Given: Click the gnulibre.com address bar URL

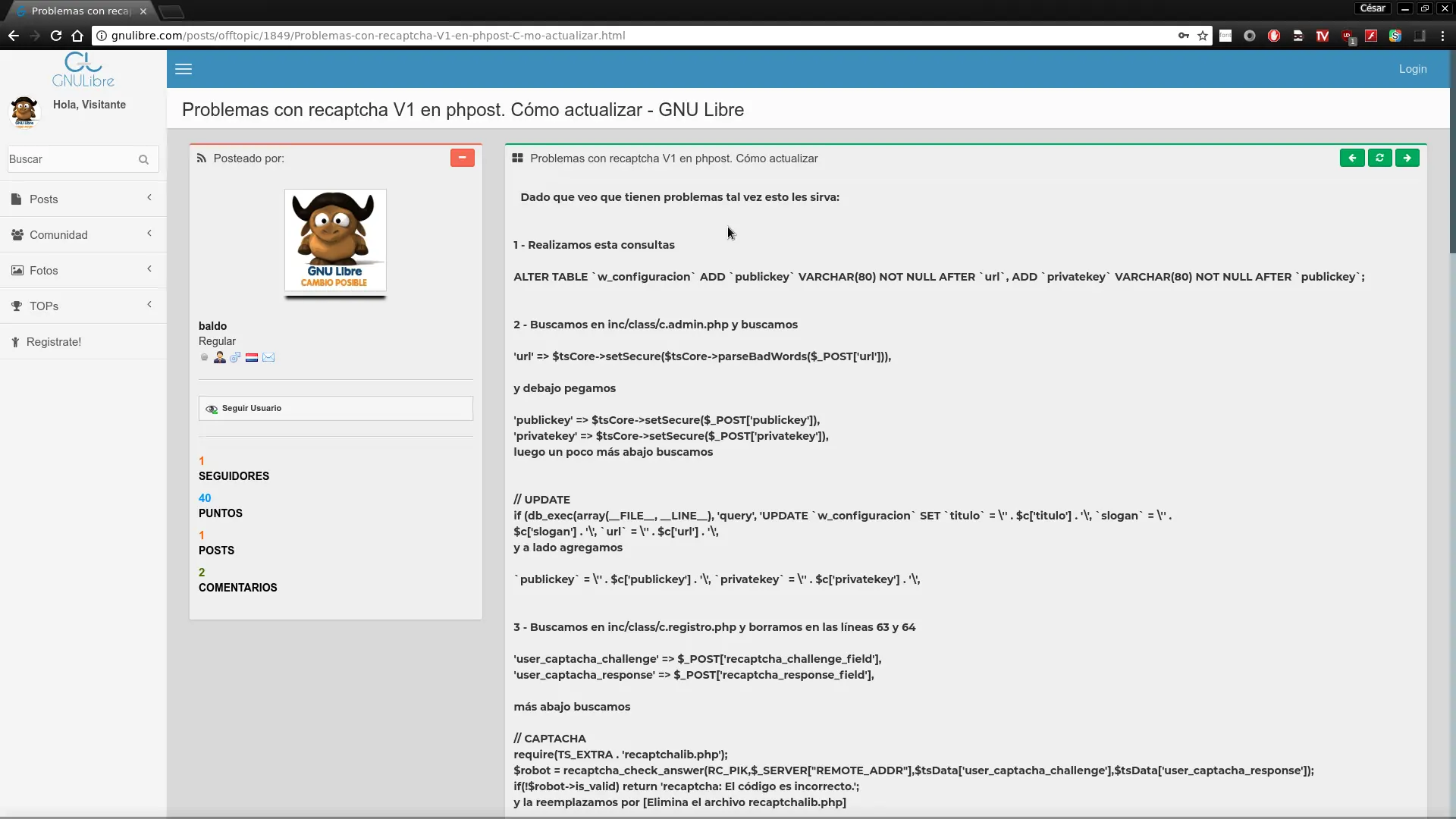Looking at the screenshot, I should [x=369, y=36].
